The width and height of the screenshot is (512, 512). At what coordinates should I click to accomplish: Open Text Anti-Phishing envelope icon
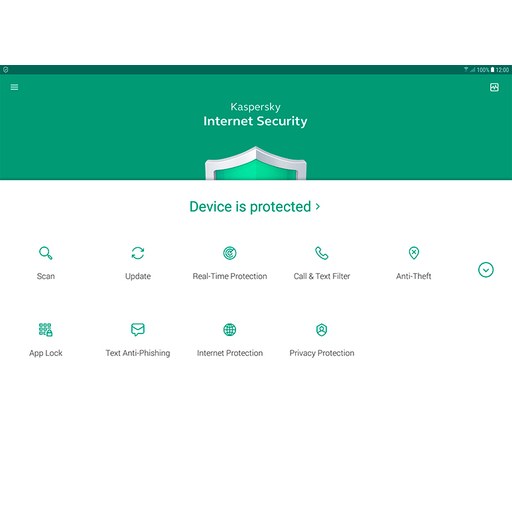138,330
